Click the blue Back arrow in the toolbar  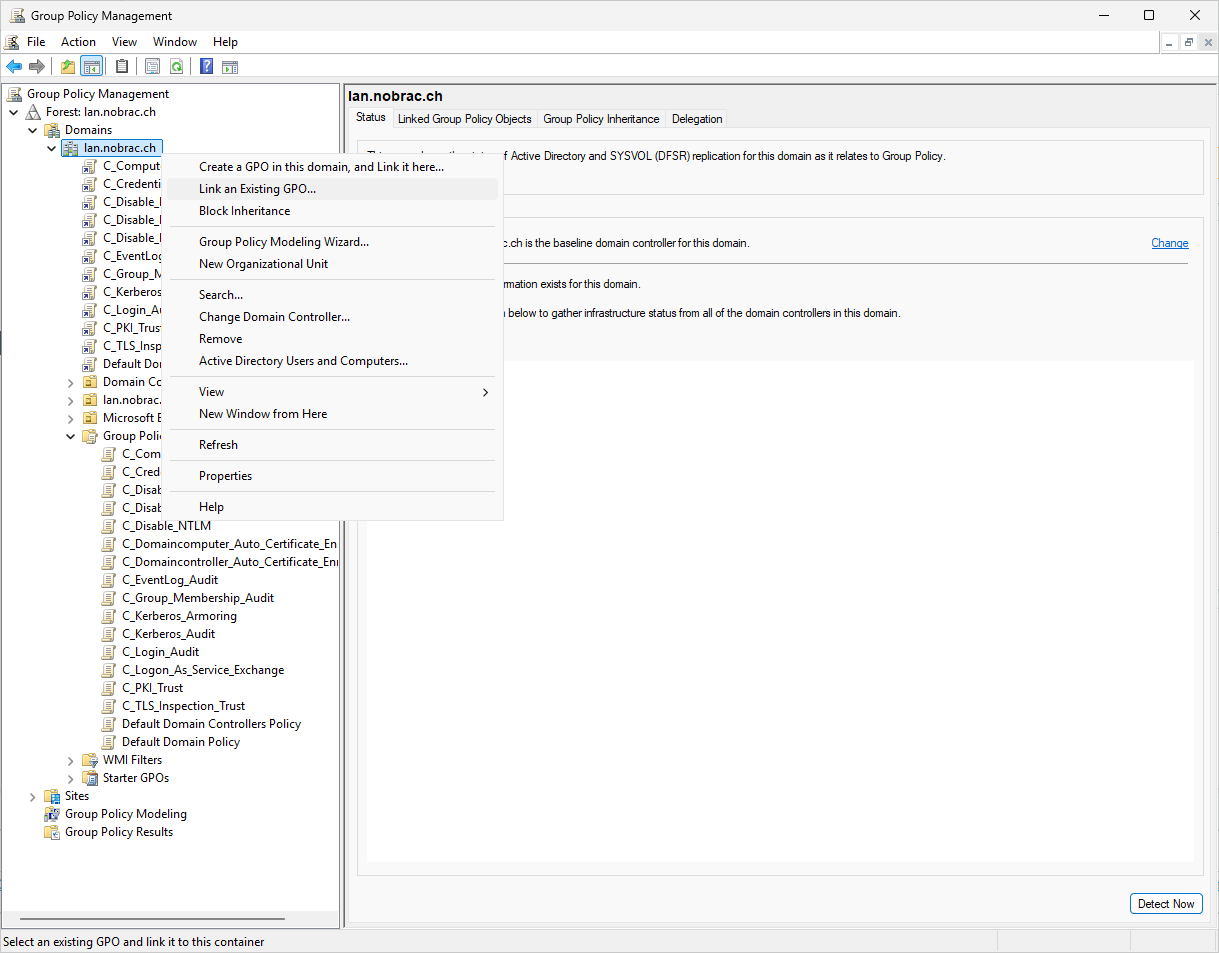point(14,67)
